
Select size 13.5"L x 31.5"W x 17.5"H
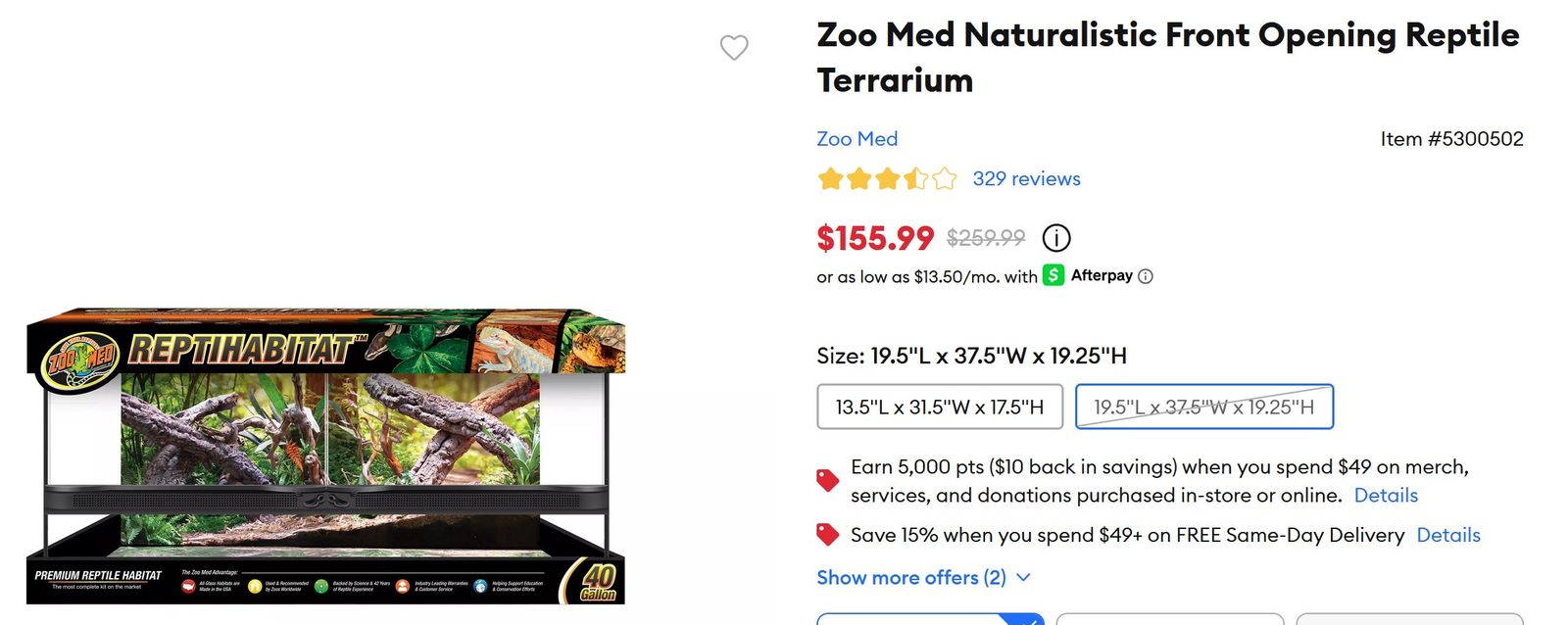[x=940, y=407]
